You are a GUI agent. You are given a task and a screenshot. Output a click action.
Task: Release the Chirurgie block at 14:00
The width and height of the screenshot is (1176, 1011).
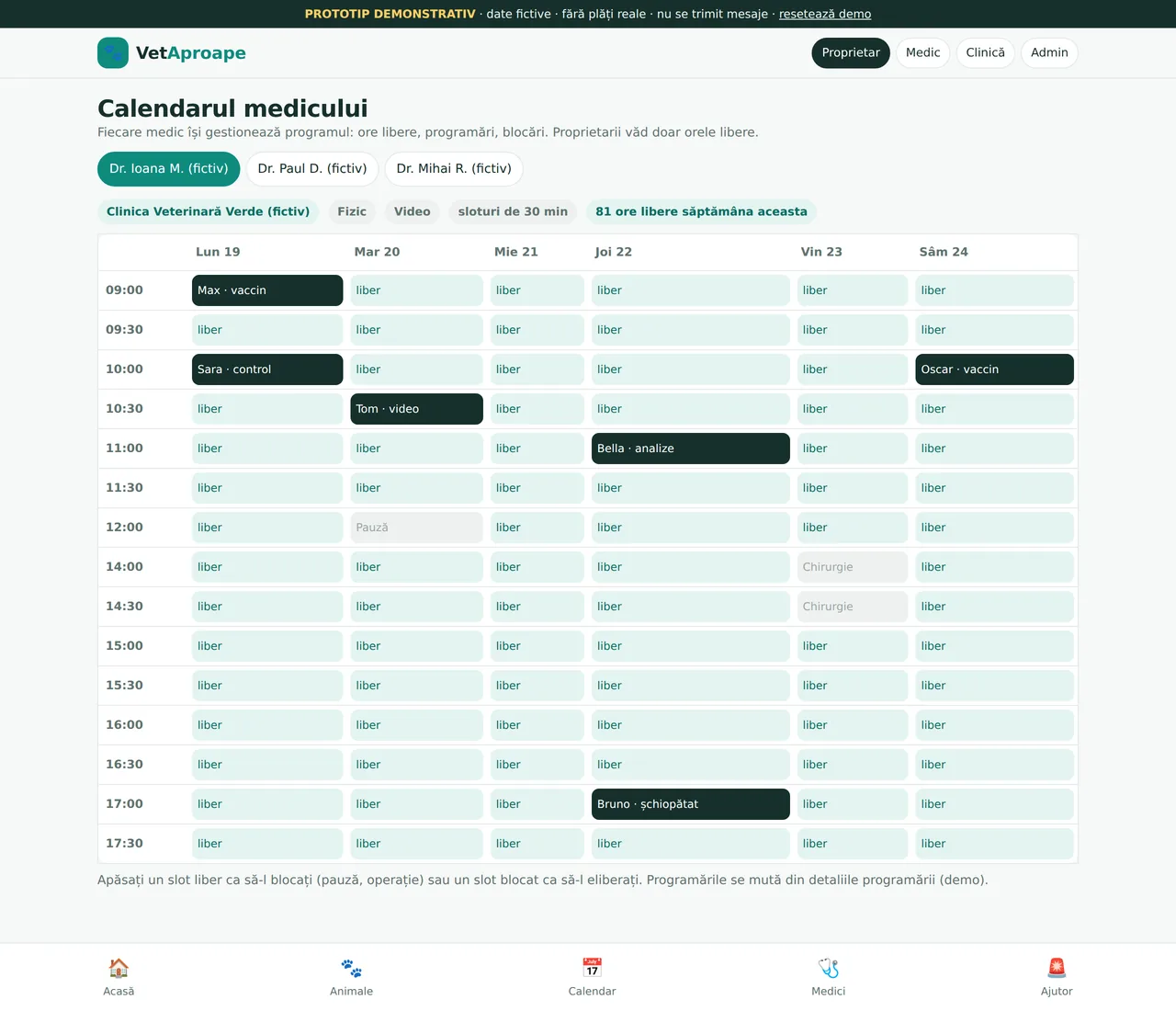click(853, 567)
